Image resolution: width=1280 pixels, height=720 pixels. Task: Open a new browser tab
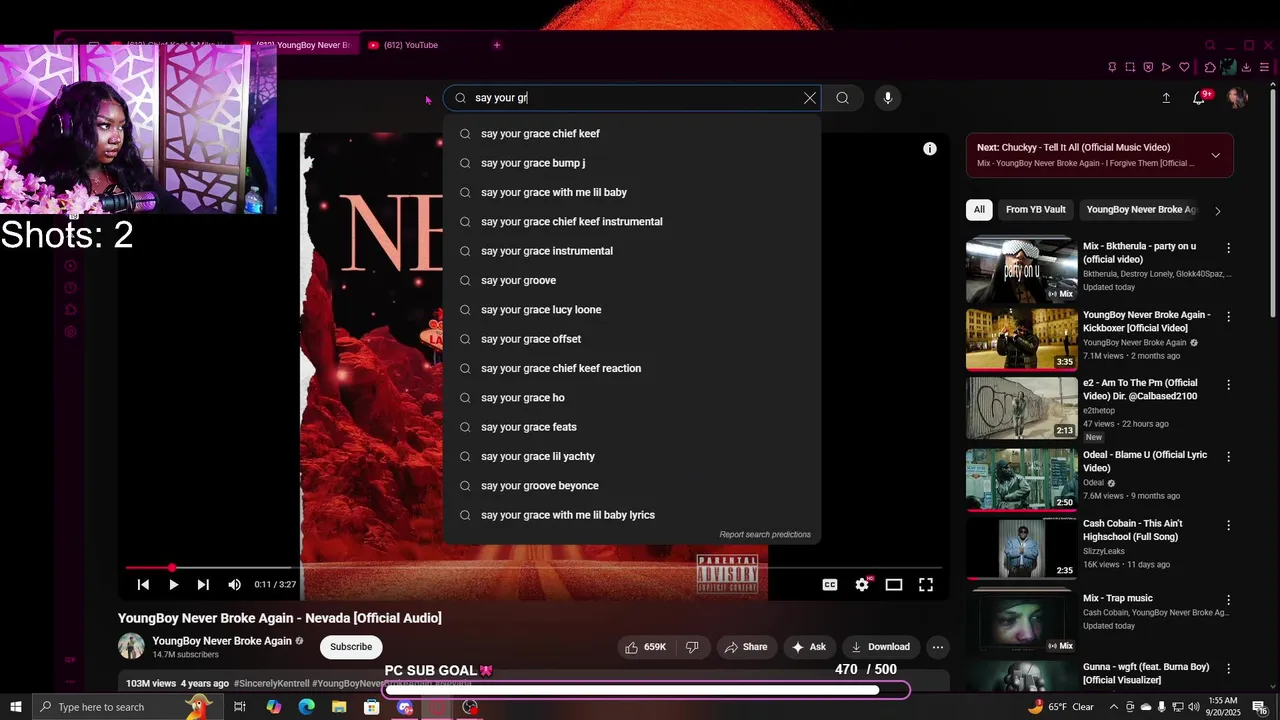pyautogui.click(x=497, y=45)
